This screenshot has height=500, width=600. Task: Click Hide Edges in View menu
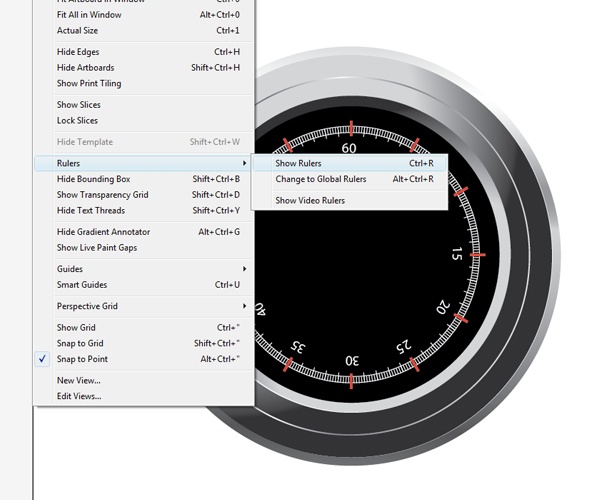[x=144, y=52]
